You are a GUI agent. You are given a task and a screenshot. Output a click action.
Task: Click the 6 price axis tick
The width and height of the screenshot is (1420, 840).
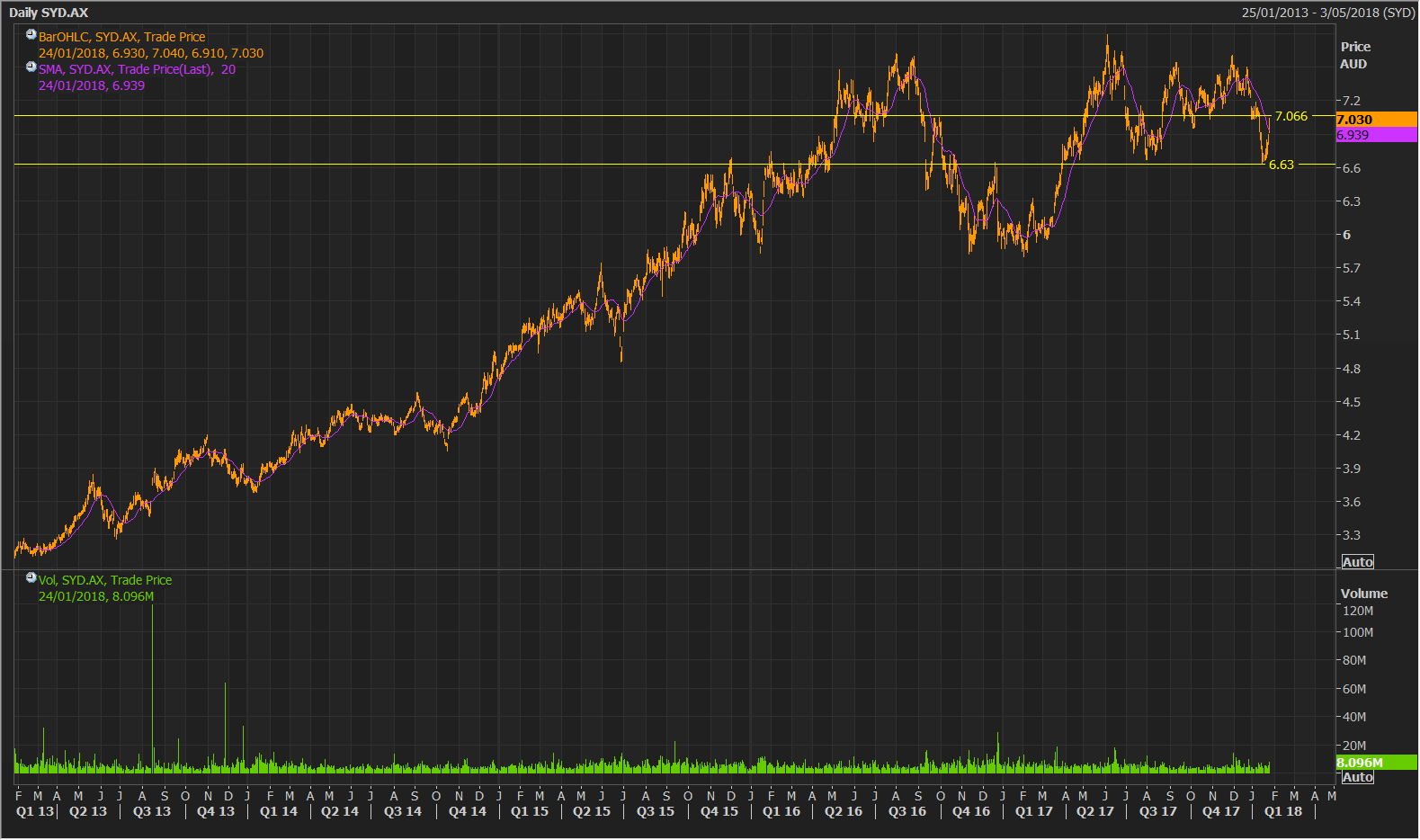pos(1346,235)
